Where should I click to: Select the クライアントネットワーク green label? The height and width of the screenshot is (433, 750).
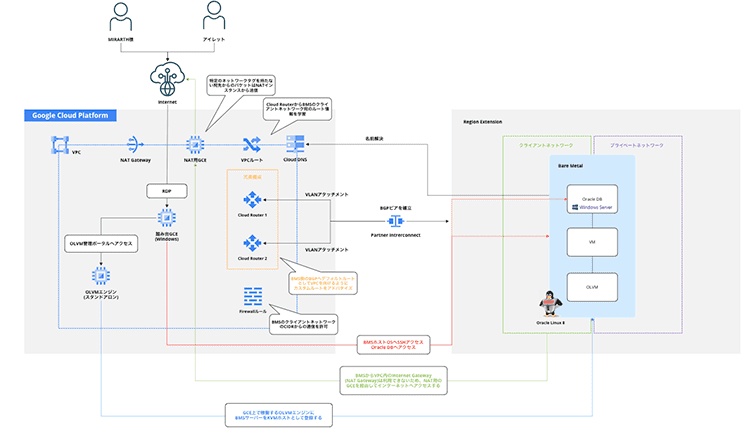click(546, 145)
